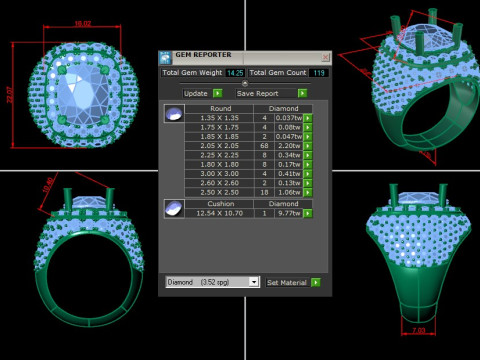Screen dimensions: 480x360
Task: Click green arrow for 3.00 X 3.00 row
Action: pos(308,174)
